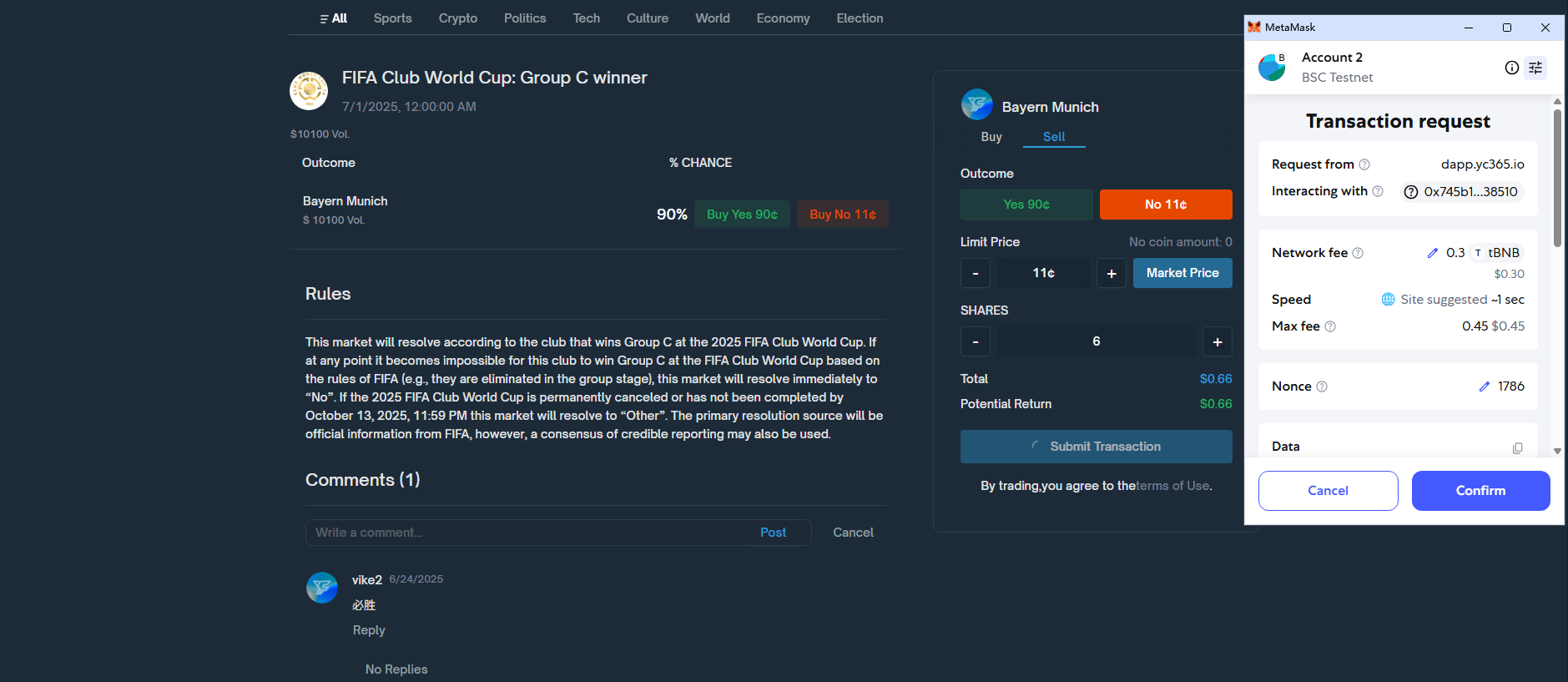The height and width of the screenshot is (682, 1568).
Task: Click the Nonce help icon
Action: pyautogui.click(x=1322, y=386)
